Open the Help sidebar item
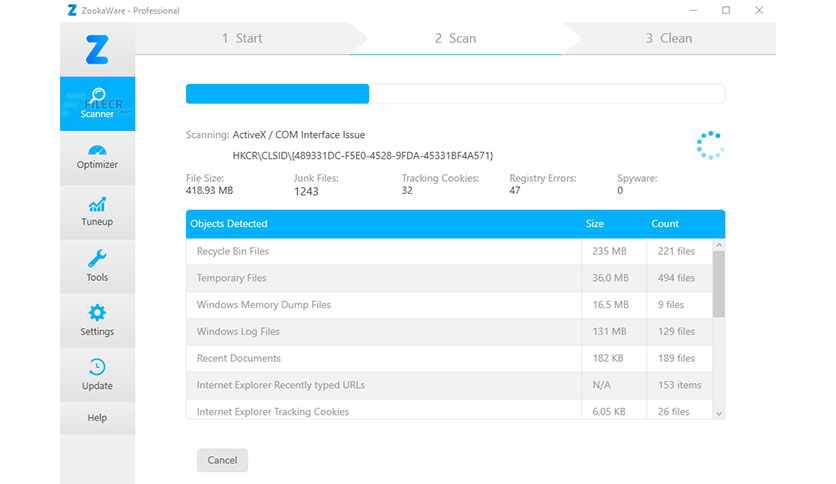This screenshot has width=836, height=484. pyautogui.click(x=97, y=418)
